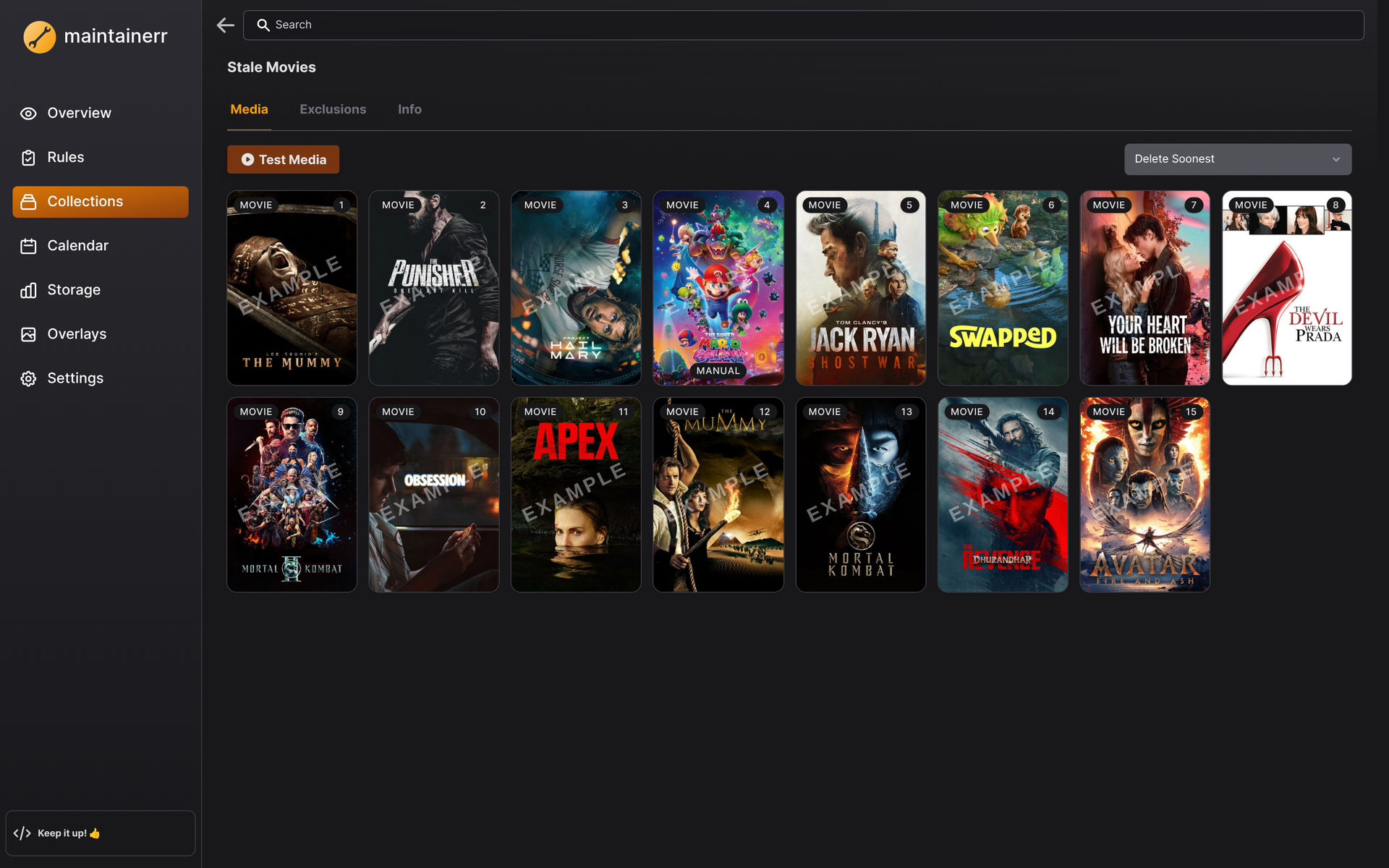1389x868 pixels.
Task: Open the Super Mario Galaxy poster
Action: coord(718,288)
